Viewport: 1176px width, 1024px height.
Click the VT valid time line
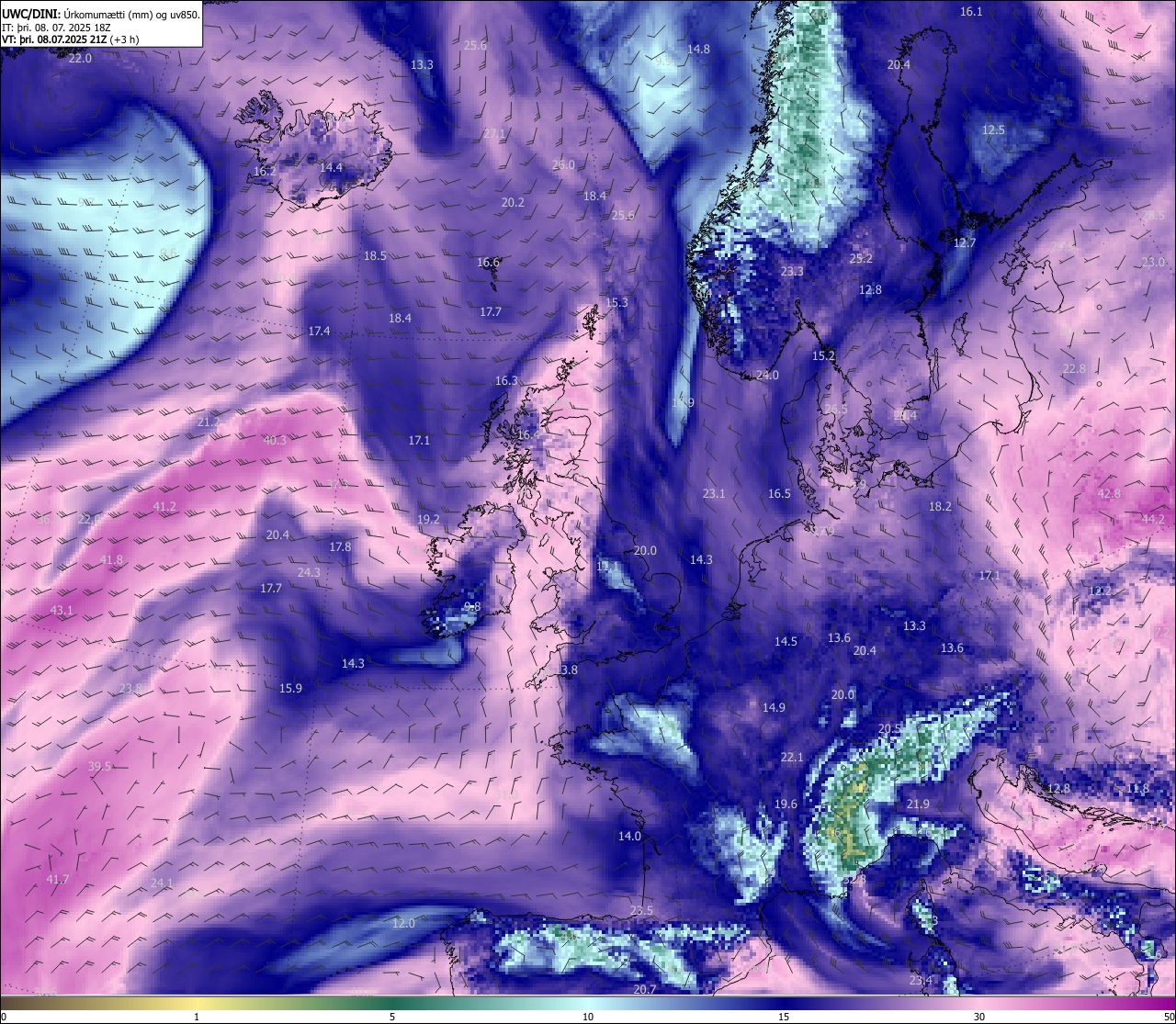[71, 39]
